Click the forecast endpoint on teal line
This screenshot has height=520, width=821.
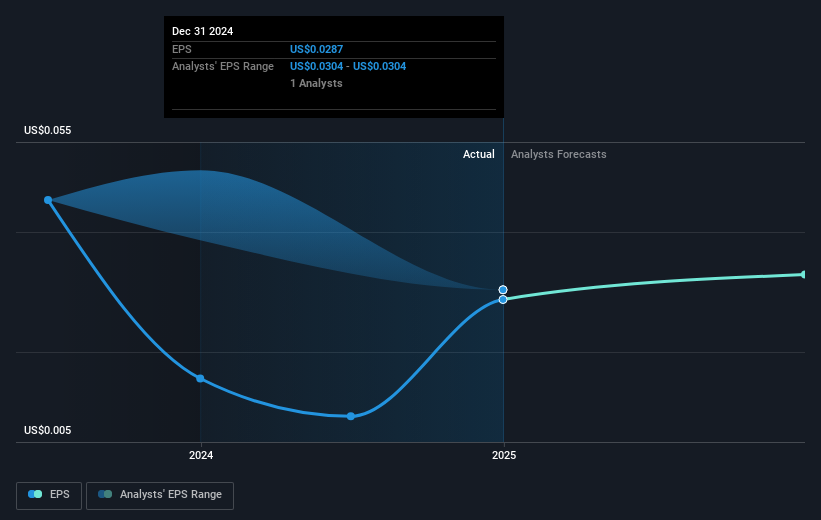click(803, 274)
